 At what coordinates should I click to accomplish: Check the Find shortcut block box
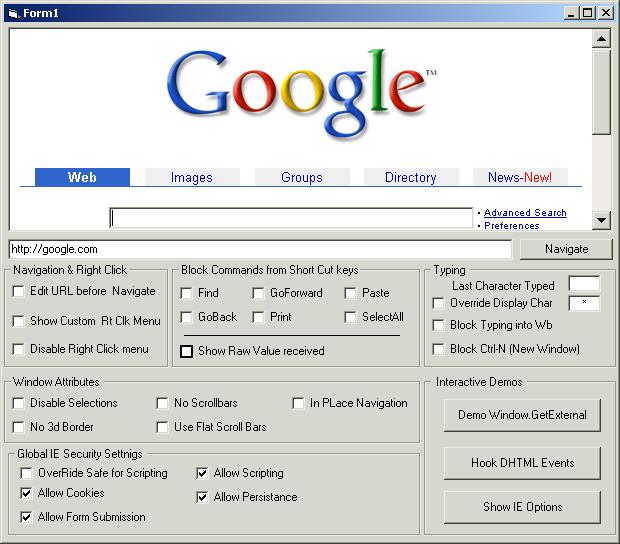pos(186,293)
